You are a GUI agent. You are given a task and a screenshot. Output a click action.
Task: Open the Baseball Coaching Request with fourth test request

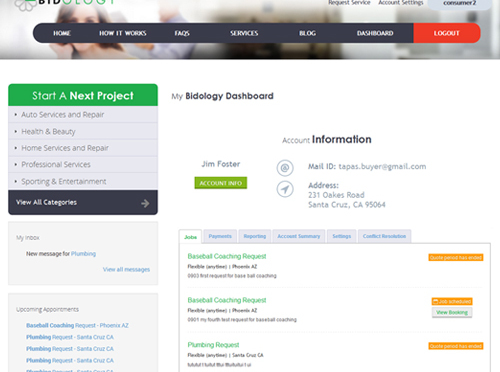point(227,300)
